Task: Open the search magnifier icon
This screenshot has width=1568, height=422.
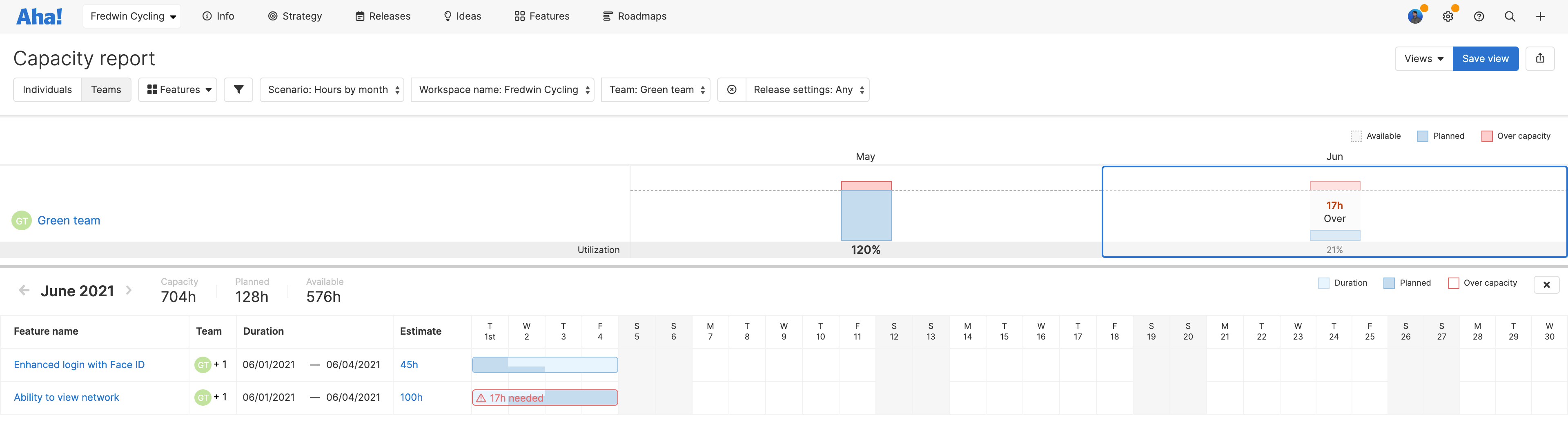Action: click(1510, 16)
